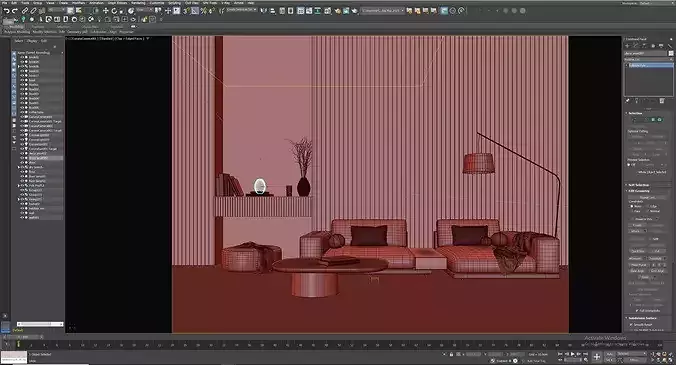Image resolution: width=676 pixels, height=365 pixels.
Task: Select the Unlink Selection tool
Action: click(x=33, y=10)
